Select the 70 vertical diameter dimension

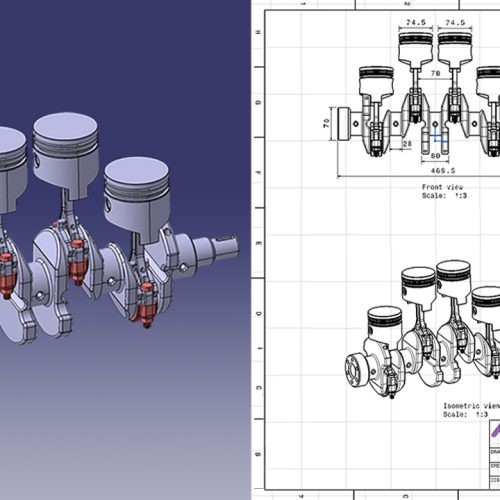[326, 123]
